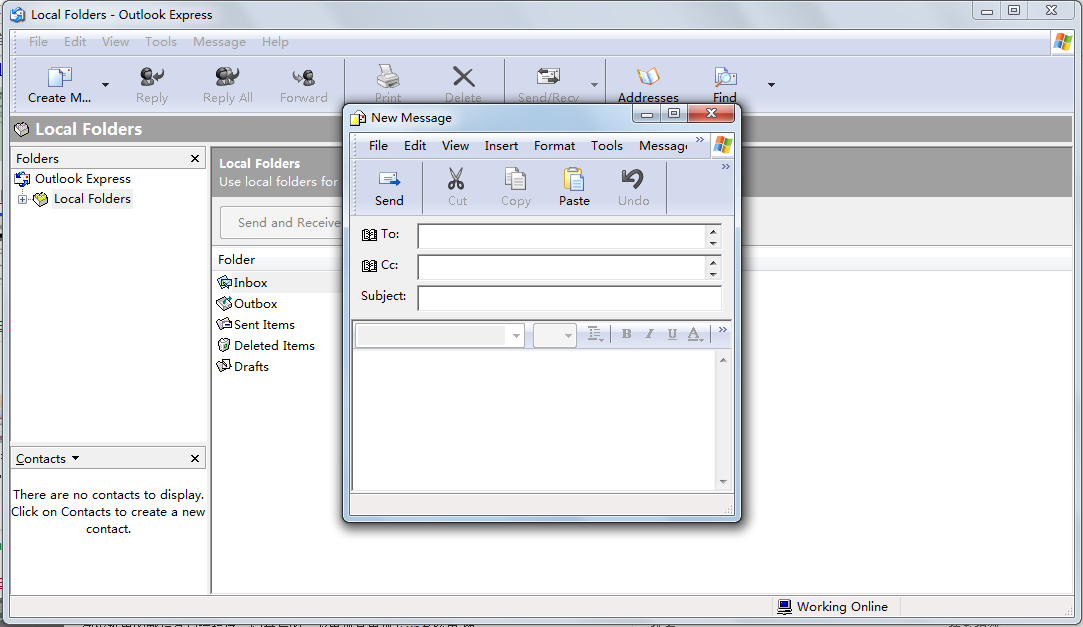Toggle Italic formatting button
This screenshot has width=1083, height=627.
[649, 334]
